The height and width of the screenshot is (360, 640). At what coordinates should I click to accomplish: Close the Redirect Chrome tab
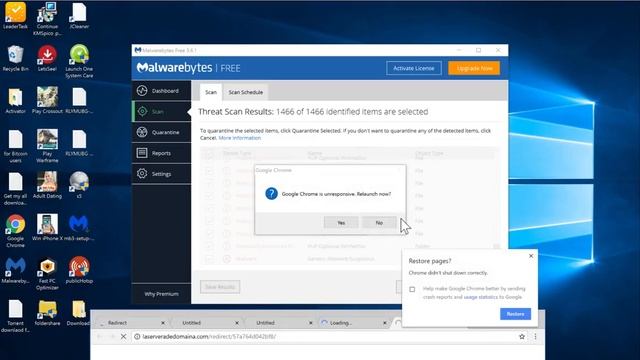tap(163, 323)
